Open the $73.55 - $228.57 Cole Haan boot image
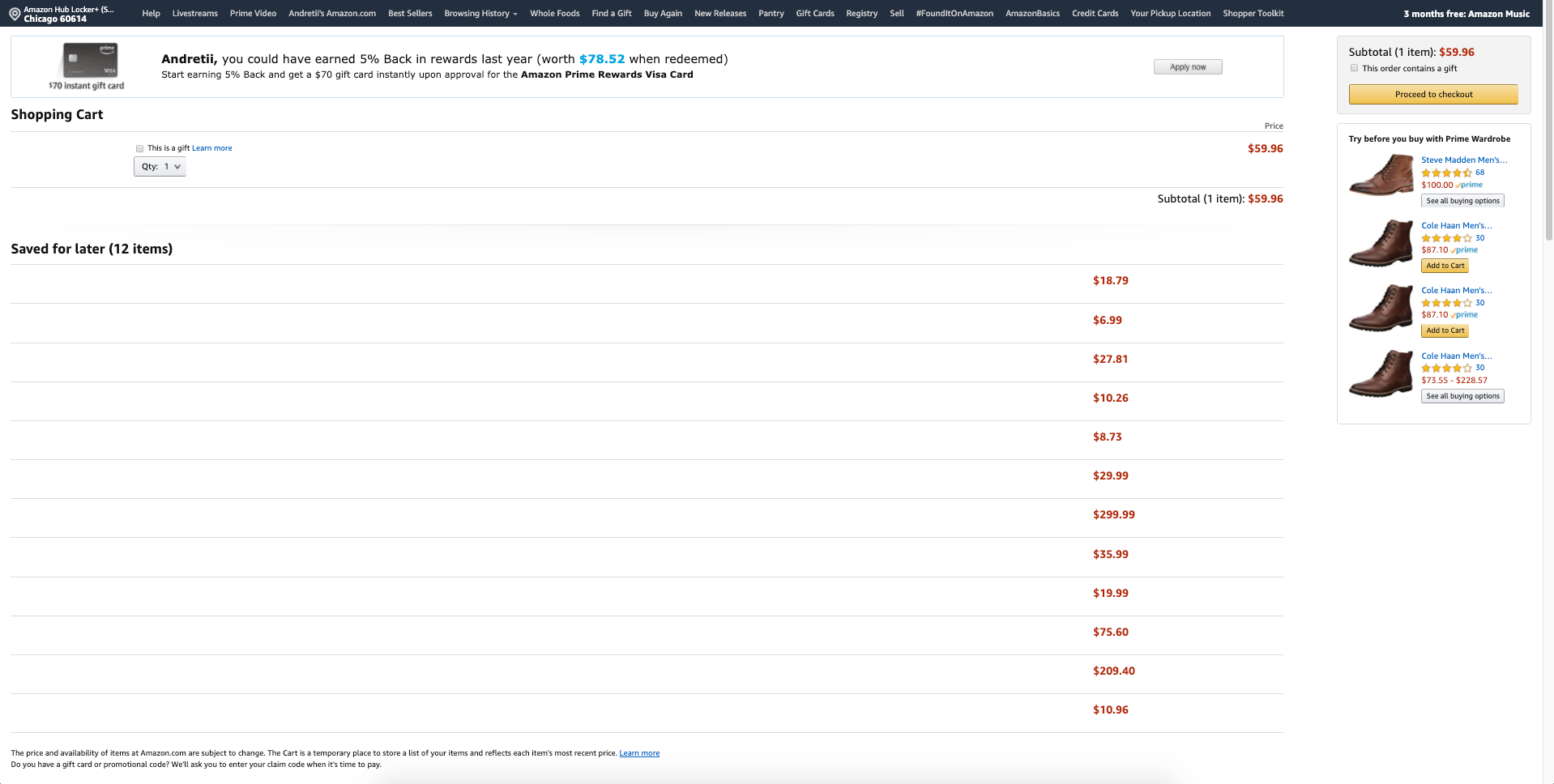 coord(1381,373)
